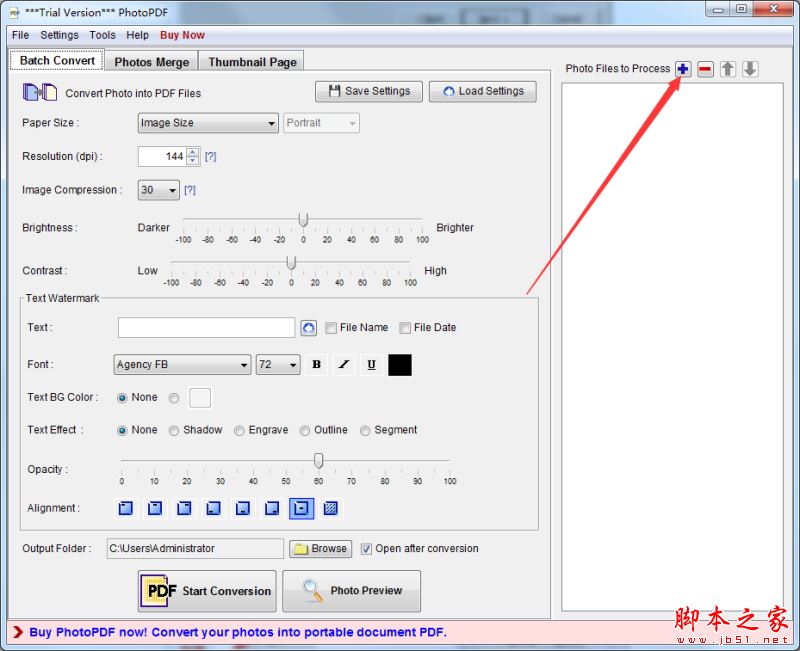
Task: Open Image Compression dropdown
Action: point(159,190)
